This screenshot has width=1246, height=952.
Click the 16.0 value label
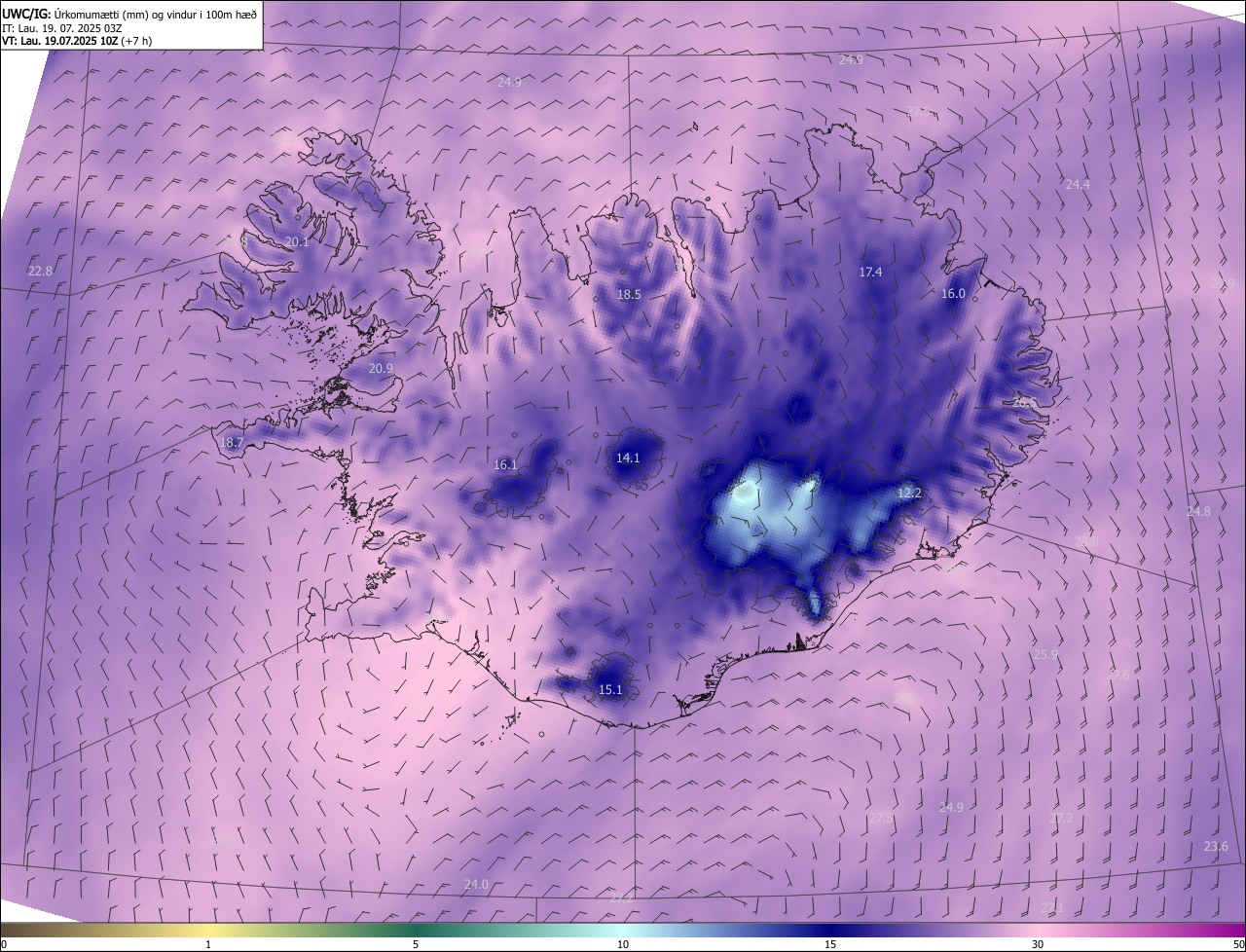[953, 294]
